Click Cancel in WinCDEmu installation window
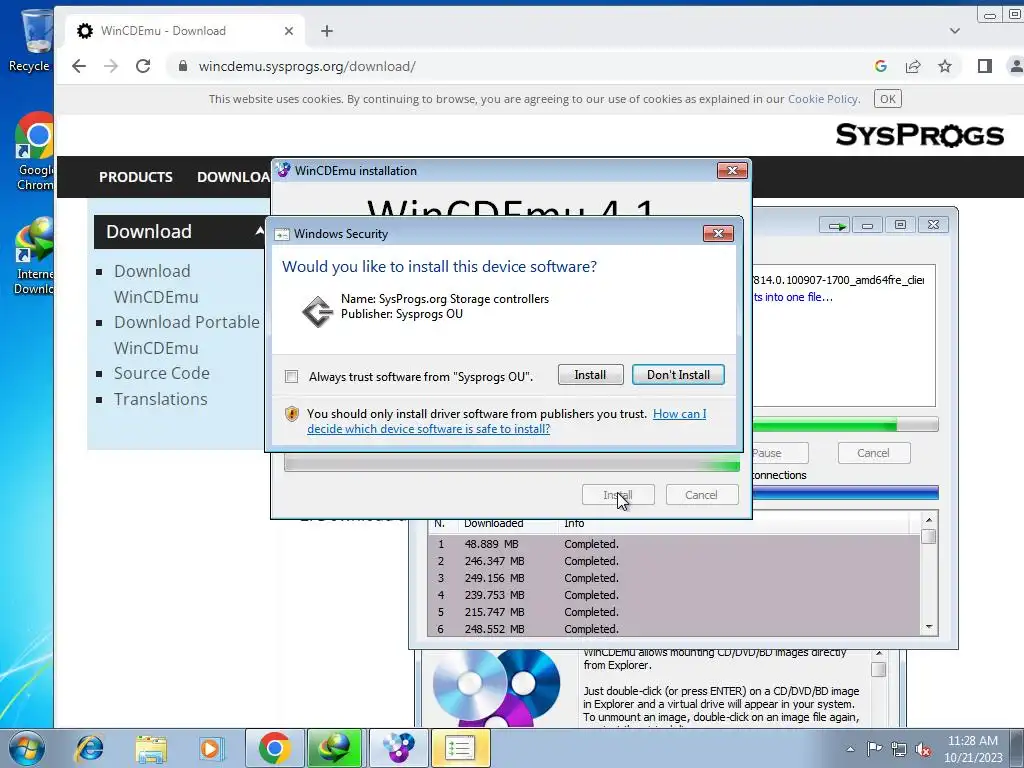 tap(701, 495)
